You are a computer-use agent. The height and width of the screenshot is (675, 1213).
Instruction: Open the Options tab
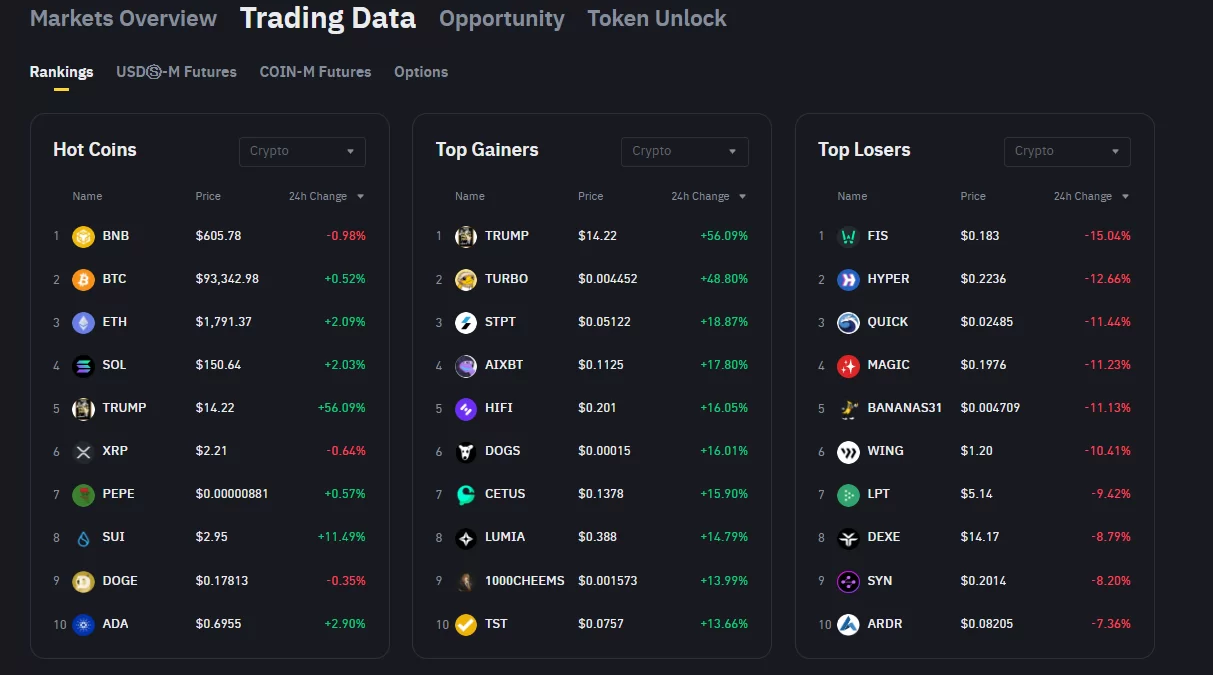(421, 72)
